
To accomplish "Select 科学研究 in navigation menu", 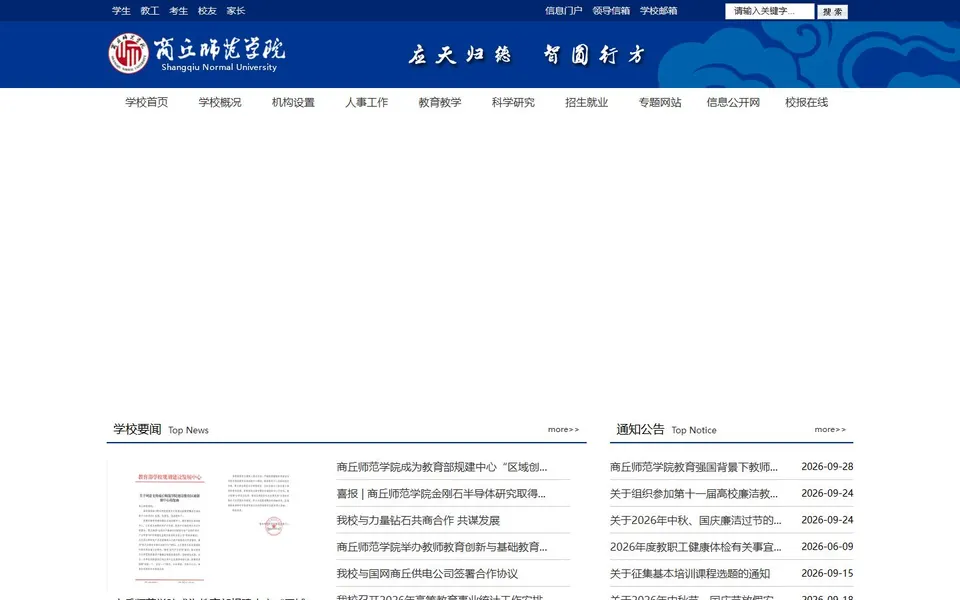I will (x=513, y=102).
